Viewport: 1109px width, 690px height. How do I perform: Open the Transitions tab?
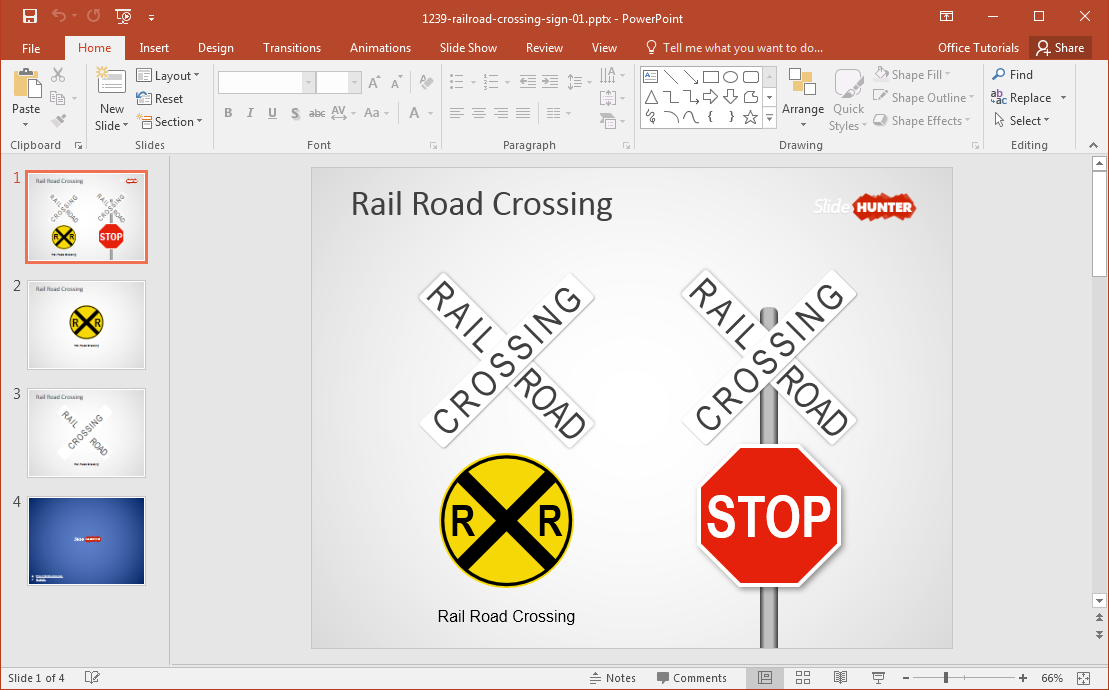click(x=291, y=47)
